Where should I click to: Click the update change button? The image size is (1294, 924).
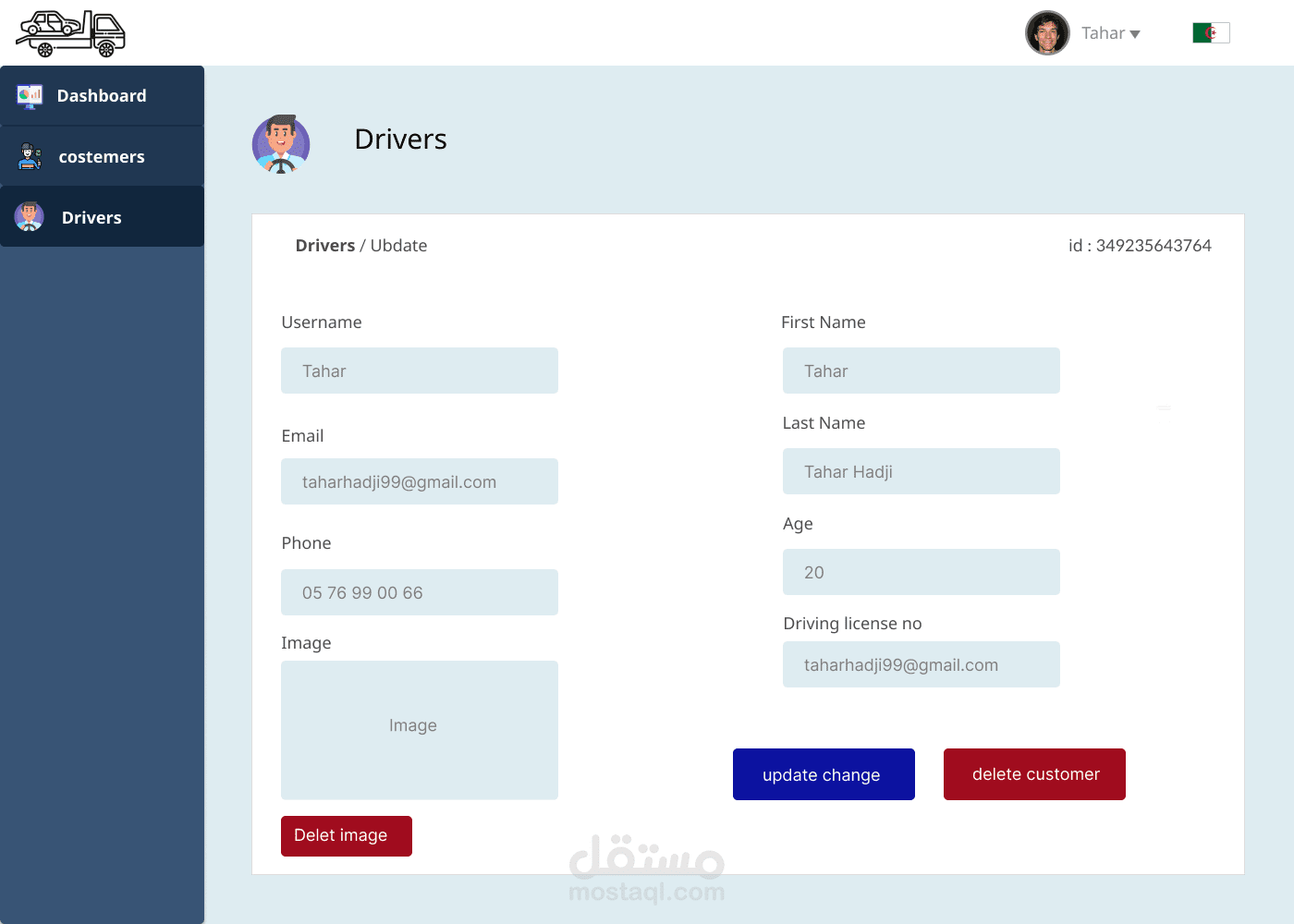(824, 774)
